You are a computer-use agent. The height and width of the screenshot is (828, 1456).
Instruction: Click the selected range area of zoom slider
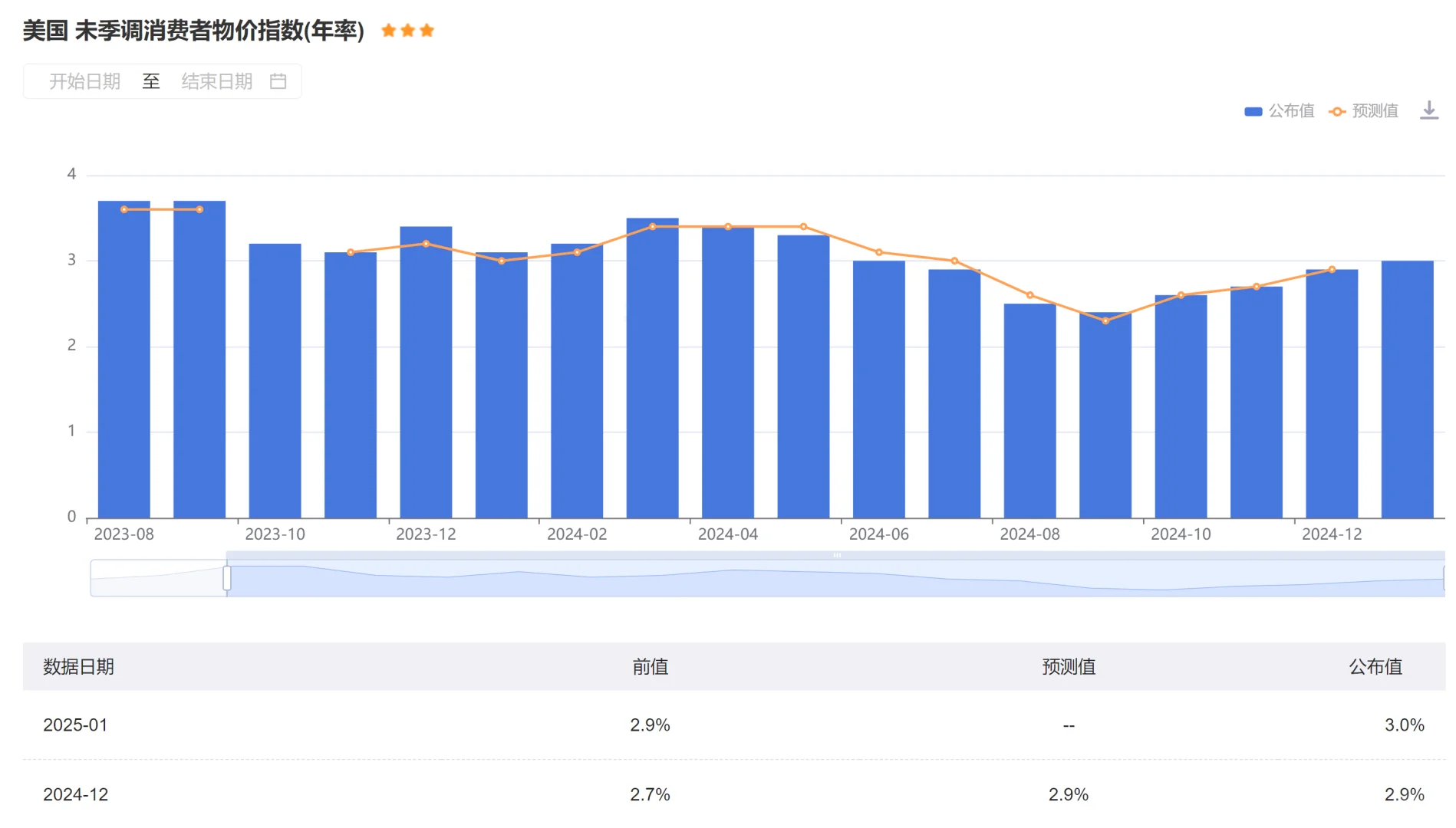point(835,578)
